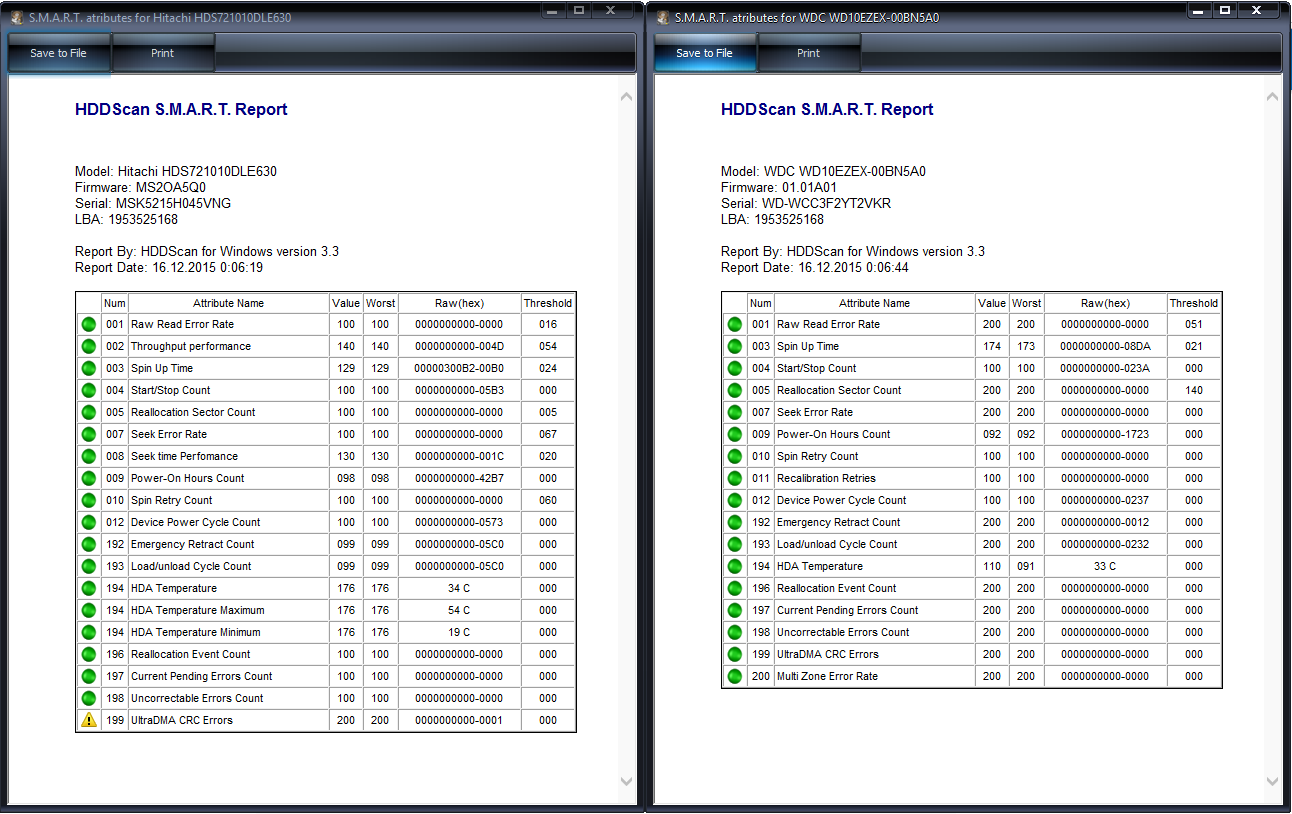
Task: Save the WDC report to file
Action: click(704, 53)
